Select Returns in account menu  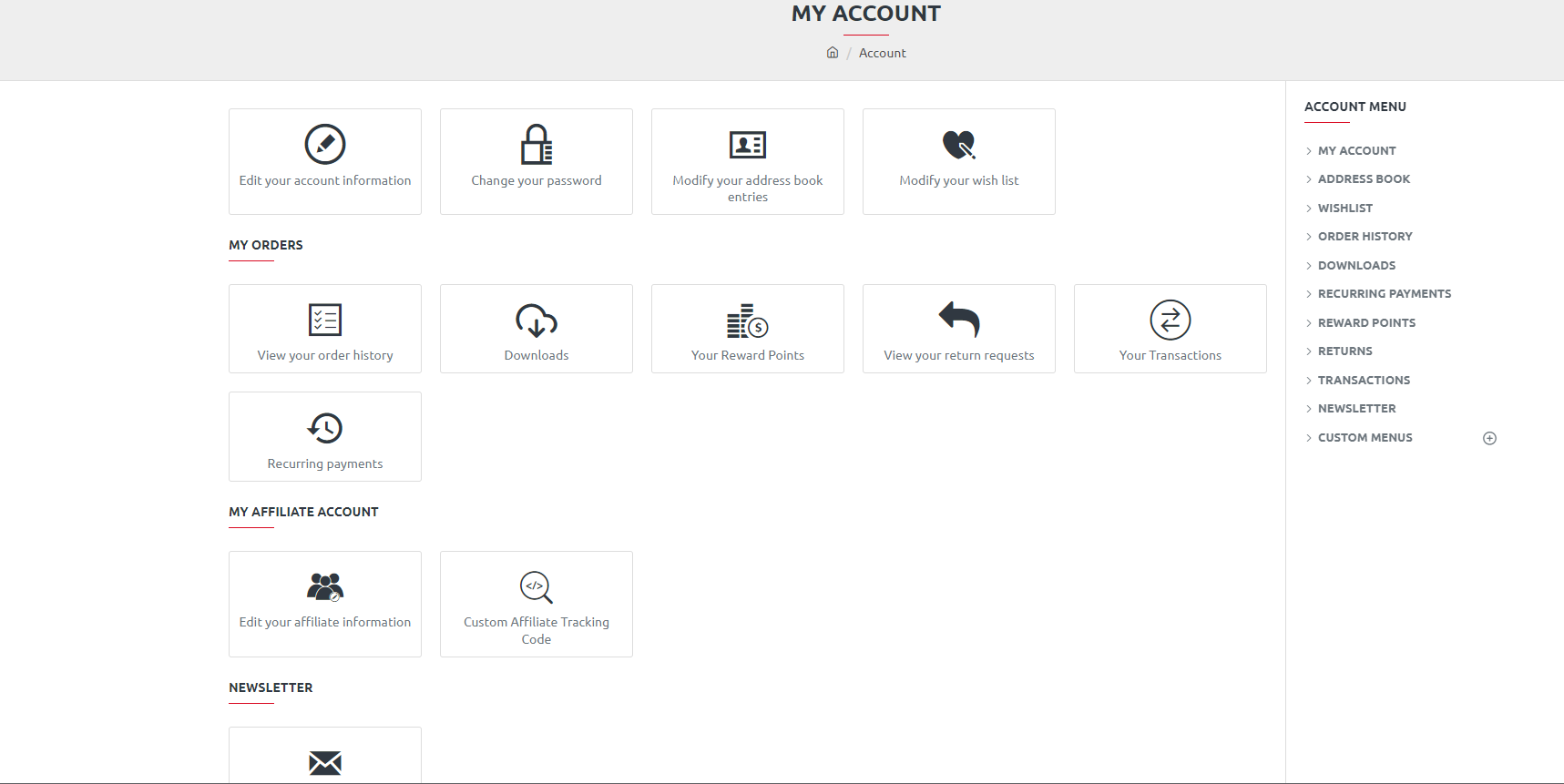tap(1344, 351)
